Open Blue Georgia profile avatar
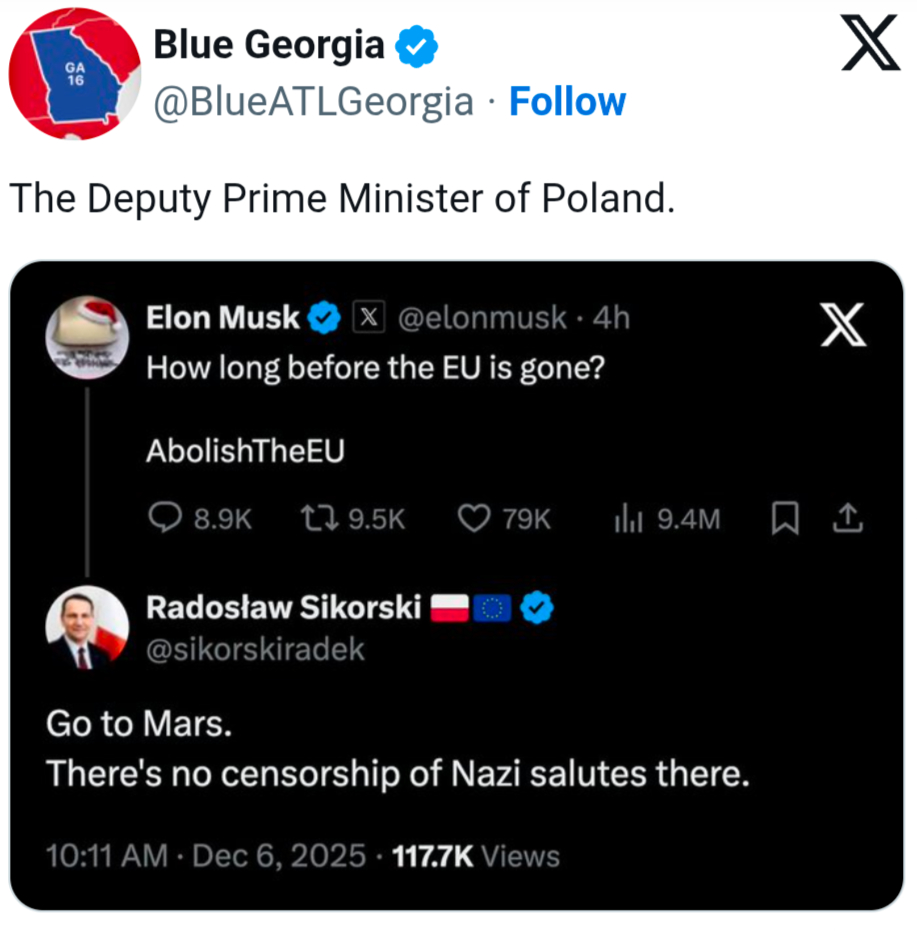The height and width of the screenshot is (931, 917). [74, 73]
